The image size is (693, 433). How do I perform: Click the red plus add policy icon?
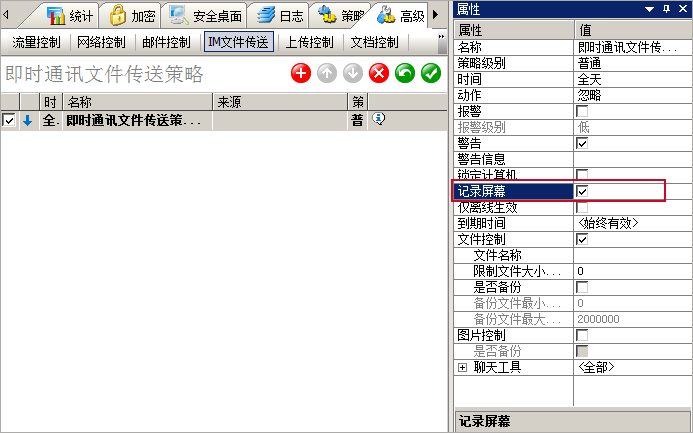(301, 73)
